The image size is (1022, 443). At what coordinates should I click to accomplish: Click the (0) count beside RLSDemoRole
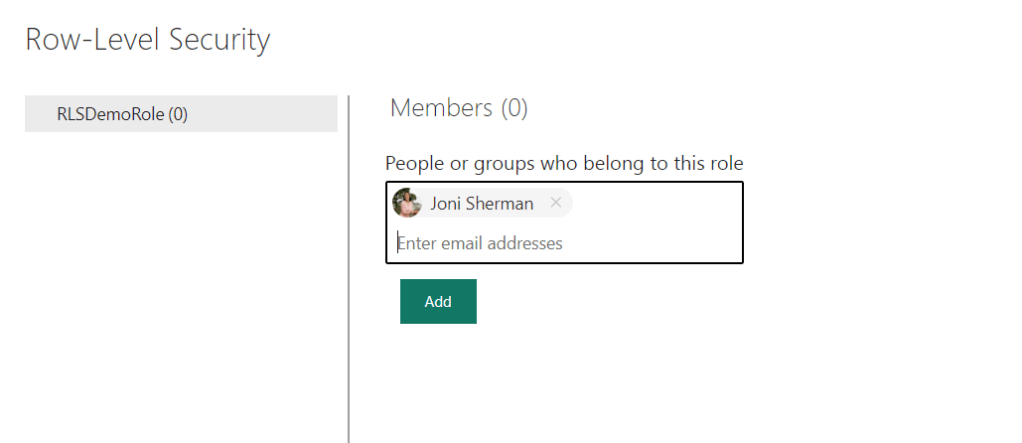coord(177,114)
